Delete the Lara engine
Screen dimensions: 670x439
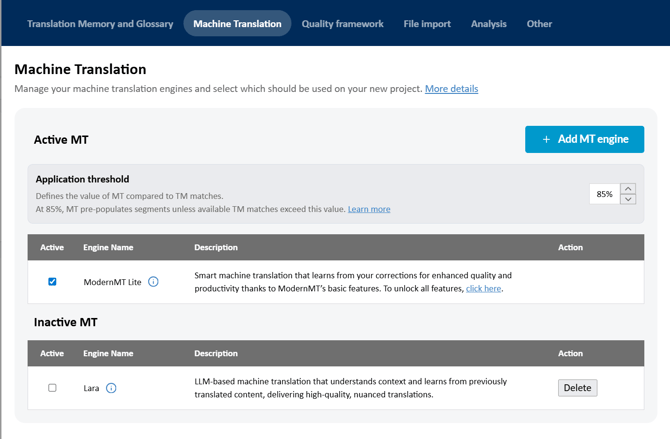pos(577,388)
